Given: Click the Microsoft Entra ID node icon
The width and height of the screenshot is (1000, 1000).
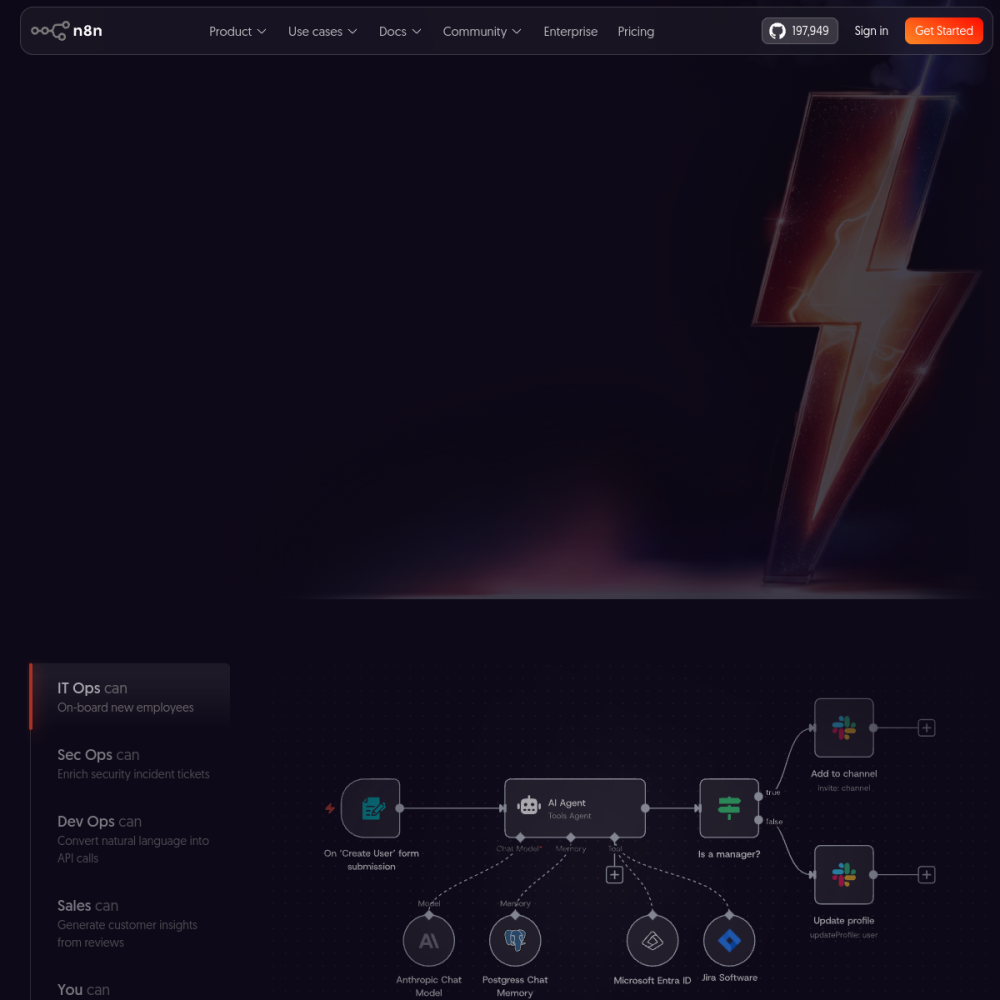Looking at the screenshot, I should tap(652, 941).
